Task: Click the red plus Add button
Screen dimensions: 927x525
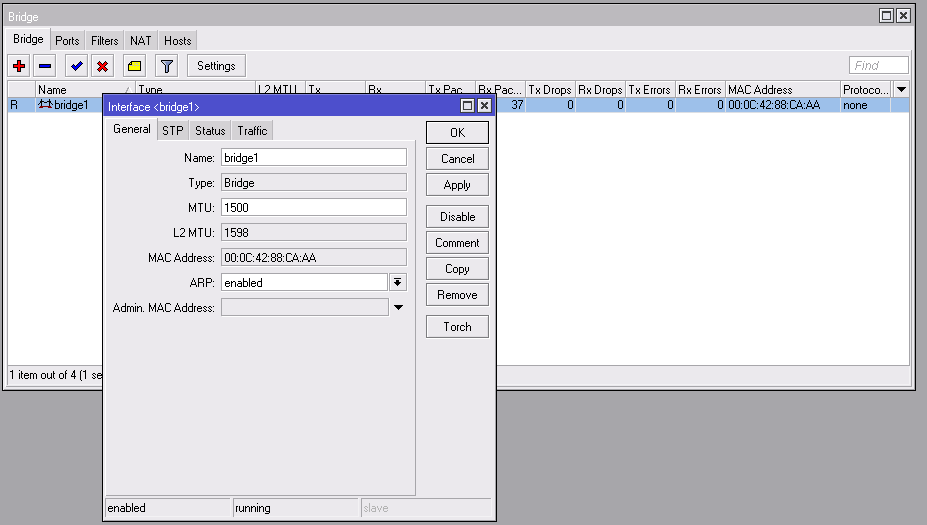Action: [x=19, y=66]
